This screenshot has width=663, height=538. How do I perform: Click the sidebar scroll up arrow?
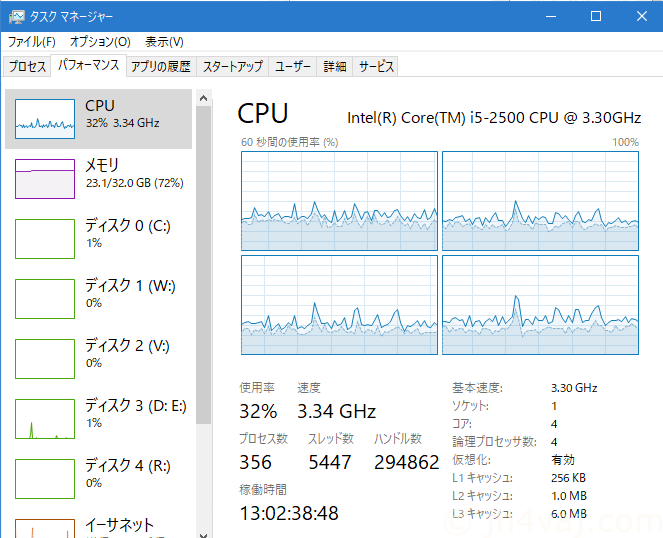click(203, 98)
